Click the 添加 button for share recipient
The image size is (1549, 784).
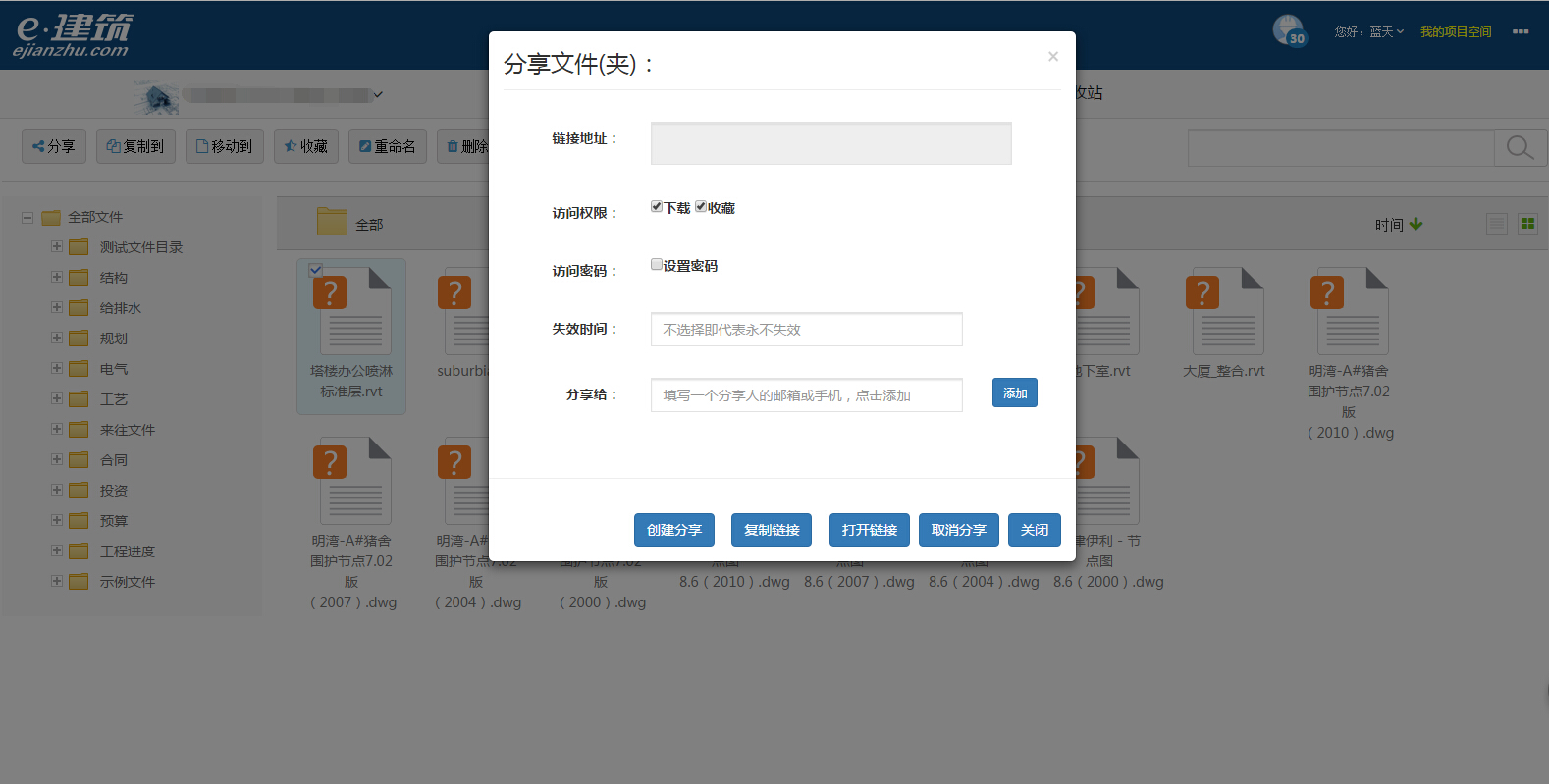[x=1015, y=392]
